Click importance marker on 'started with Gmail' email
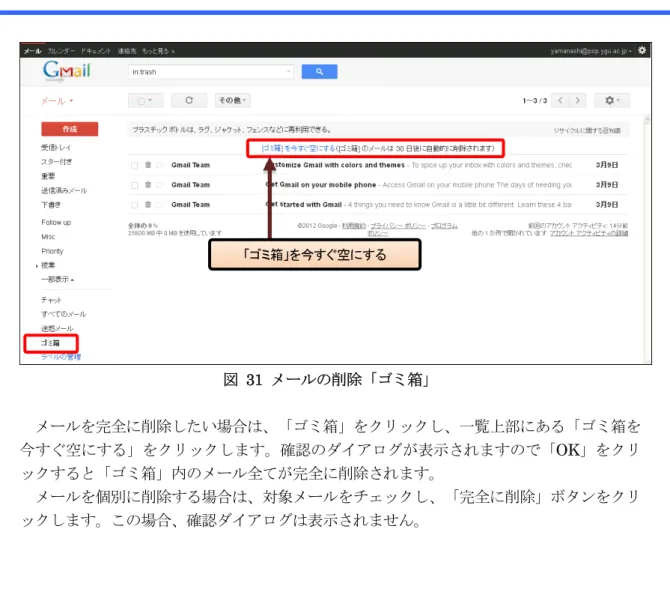The width and height of the screenshot is (670, 589). point(160,204)
